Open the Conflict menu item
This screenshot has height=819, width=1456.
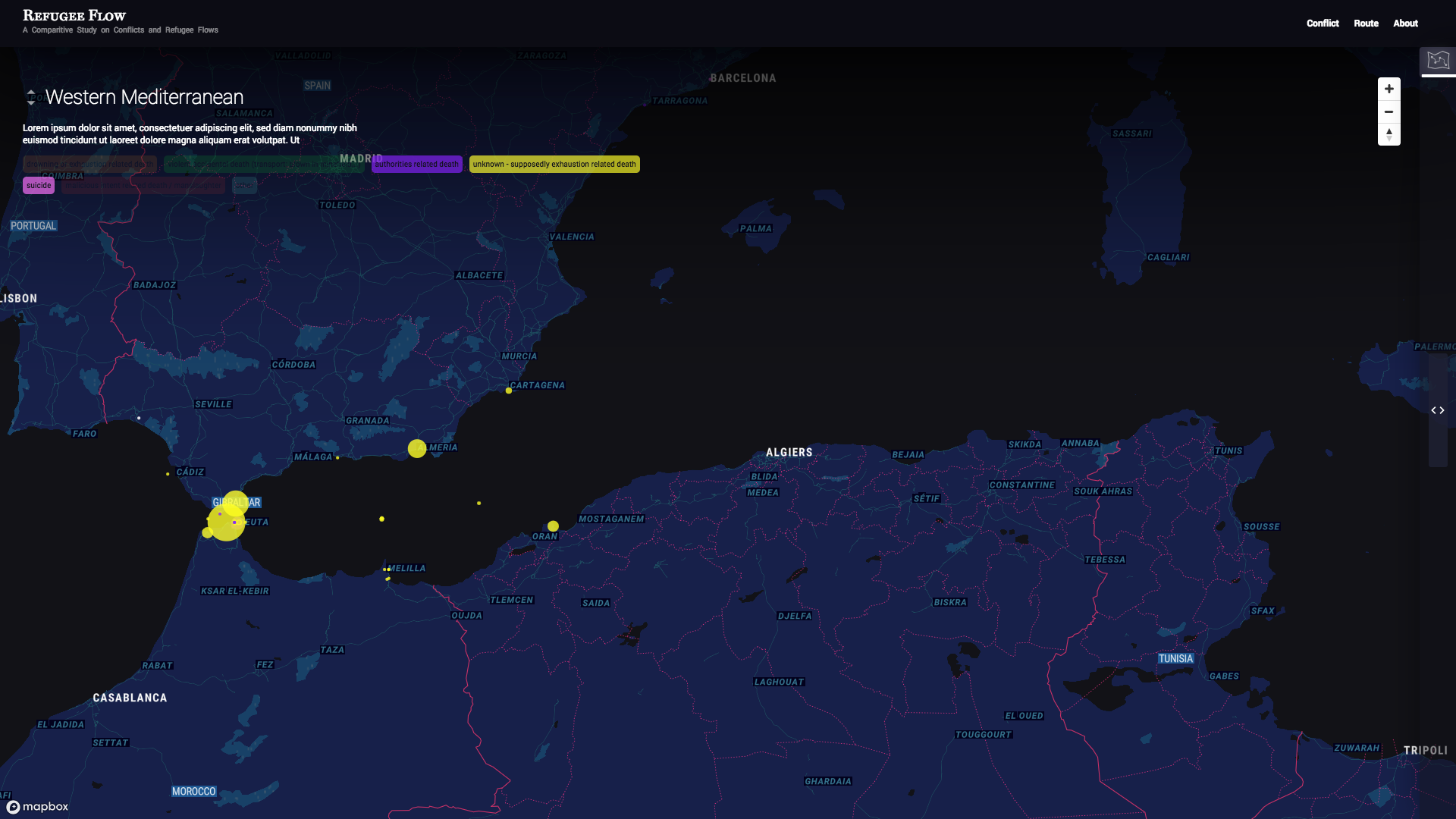coord(1323,24)
